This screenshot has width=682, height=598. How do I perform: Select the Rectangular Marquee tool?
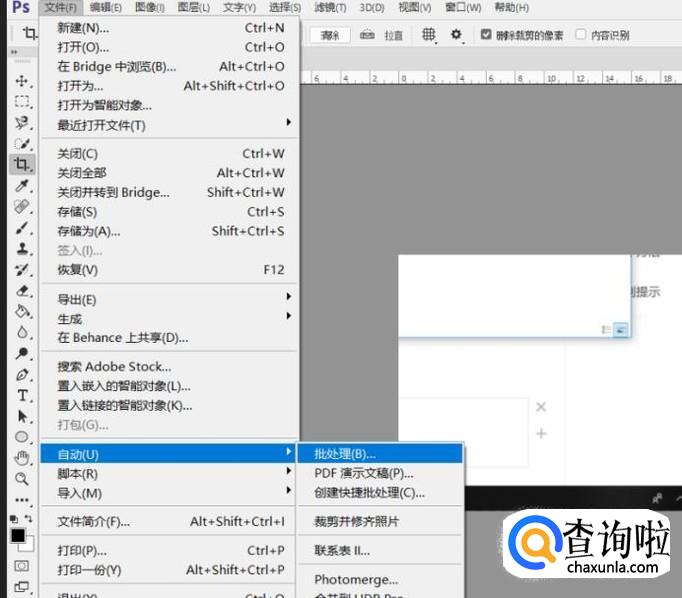tap(22, 102)
